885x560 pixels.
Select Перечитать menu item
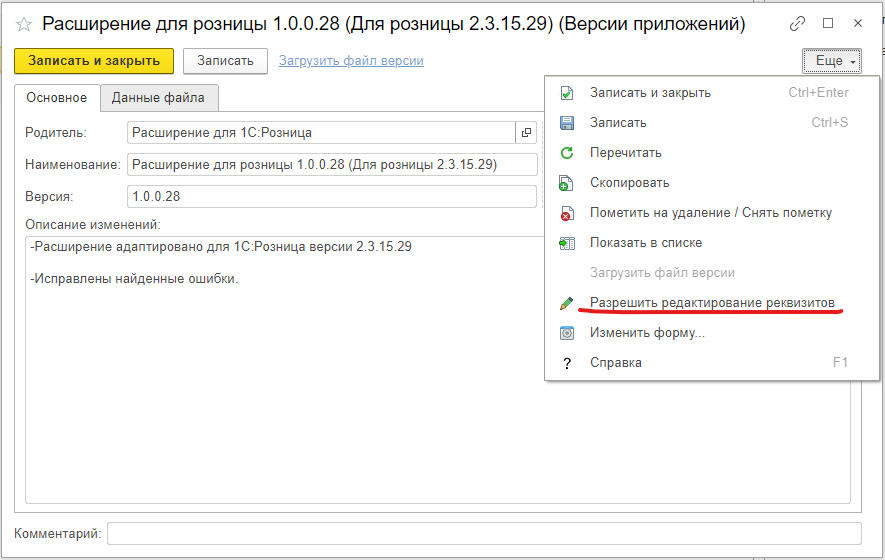[712, 152]
